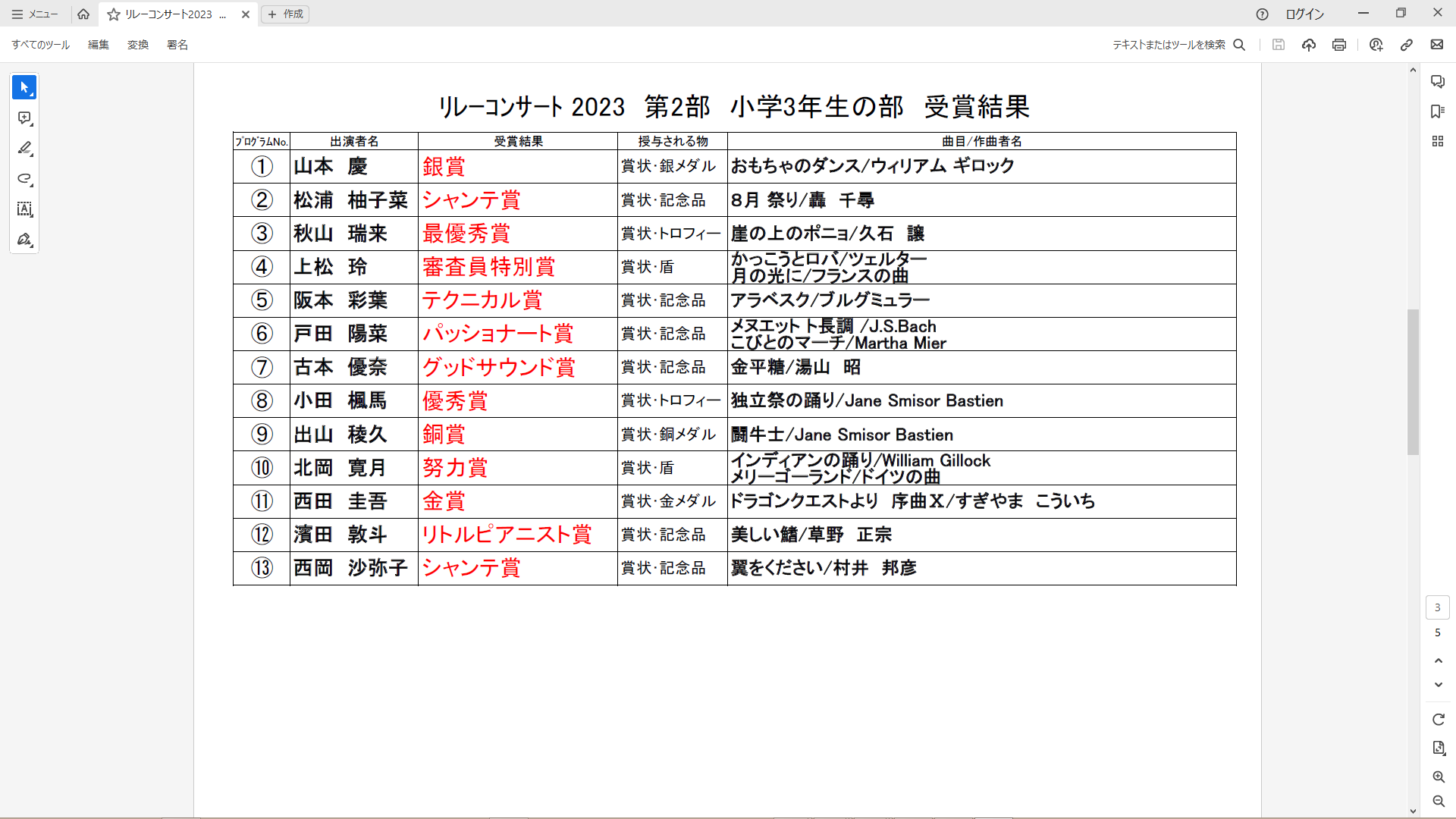Click the document title リレーコンサート 2023
This screenshot has width=1456, height=819.
532,107
